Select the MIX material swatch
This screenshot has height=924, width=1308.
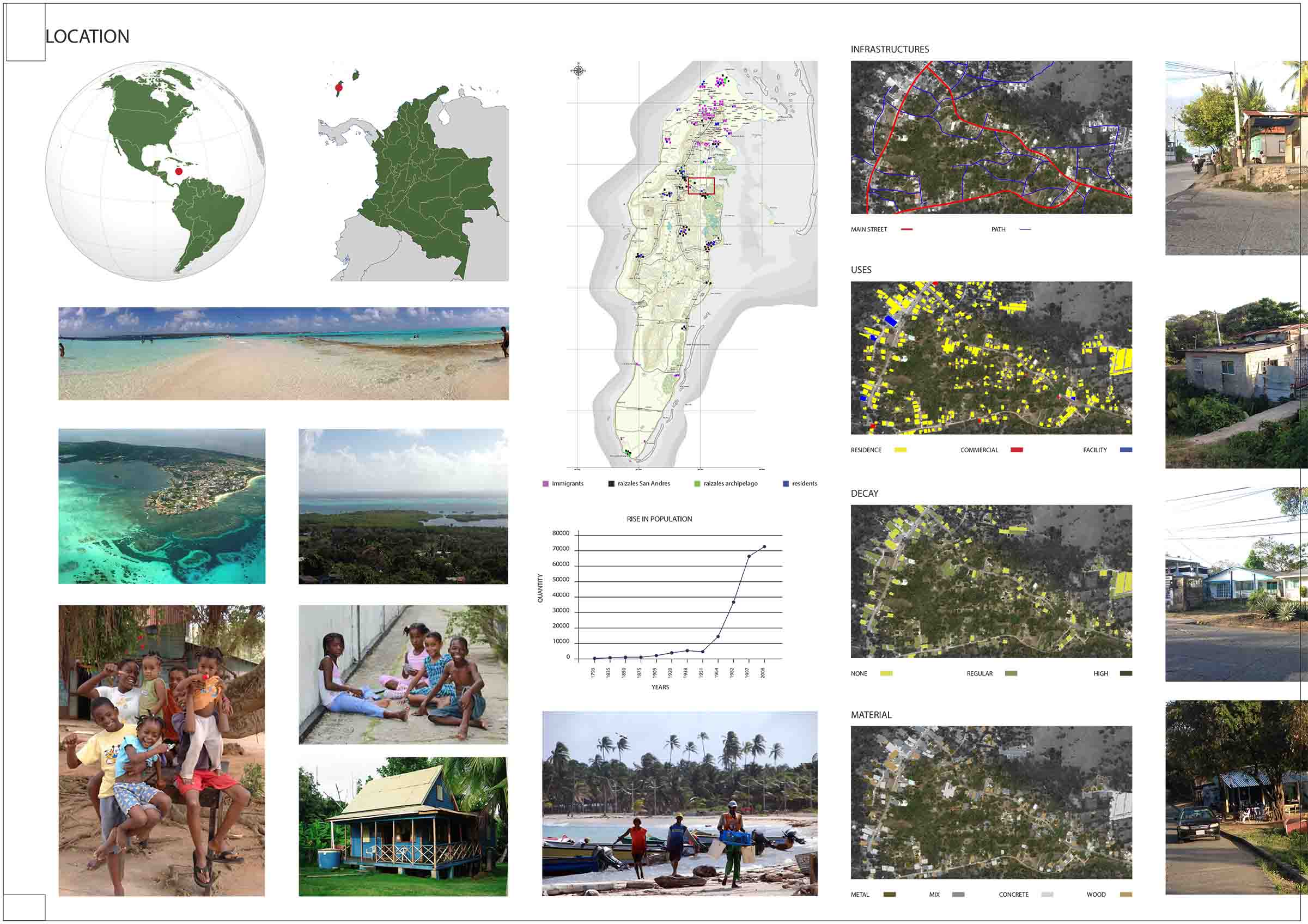pos(958,895)
